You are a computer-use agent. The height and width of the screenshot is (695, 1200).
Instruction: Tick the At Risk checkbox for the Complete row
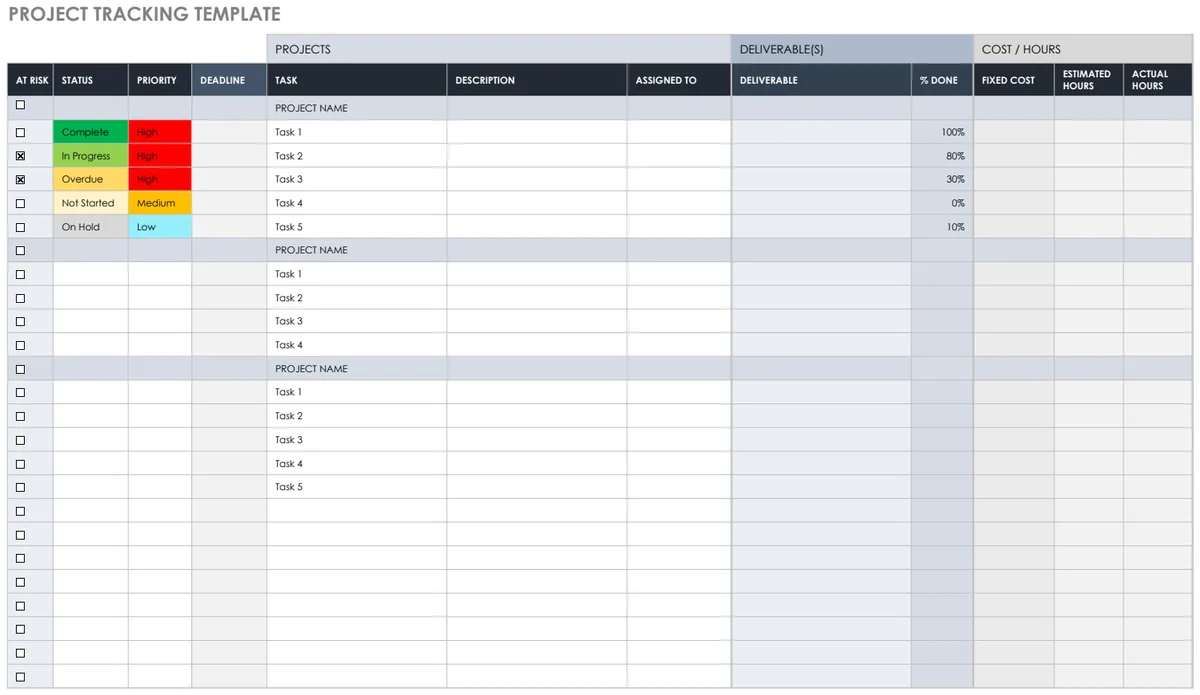(x=20, y=132)
